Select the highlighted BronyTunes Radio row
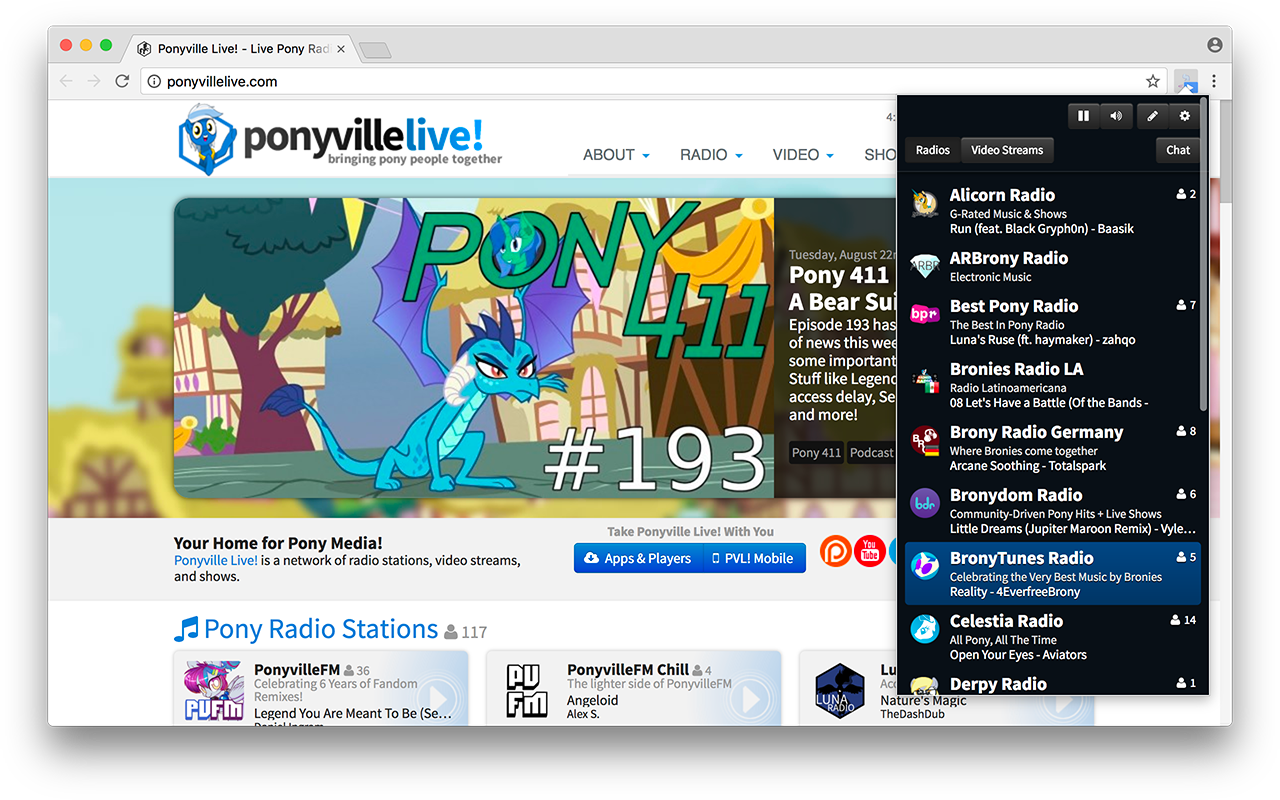 tap(1053, 574)
